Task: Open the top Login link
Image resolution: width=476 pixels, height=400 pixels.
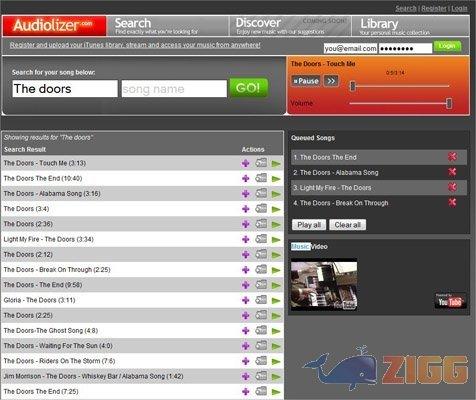Action: click(x=459, y=8)
